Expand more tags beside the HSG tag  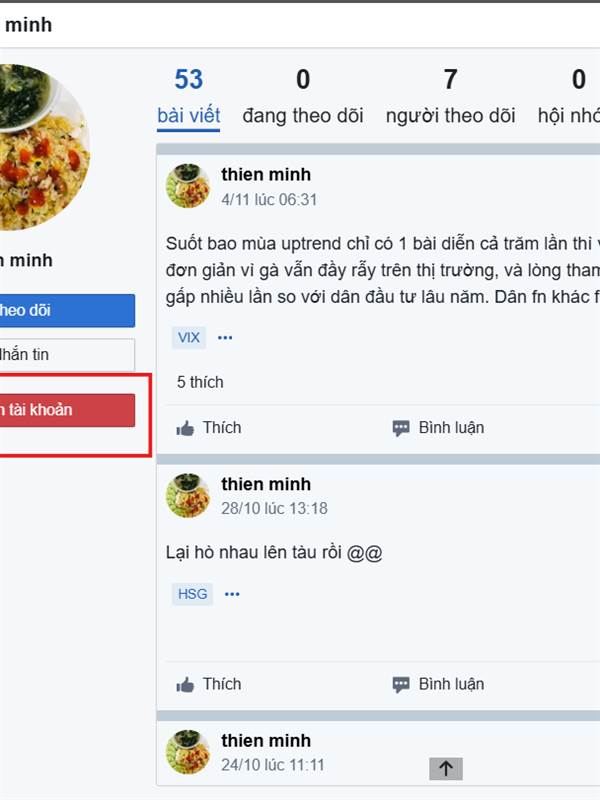[232, 594]
